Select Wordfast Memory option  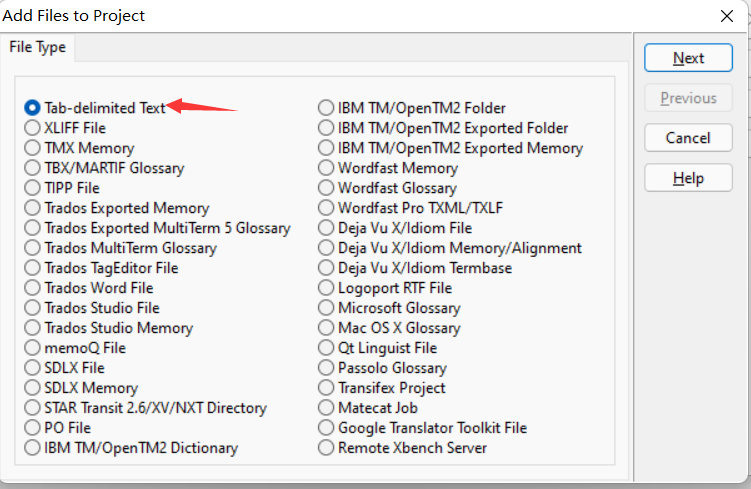tap(326, 168)
